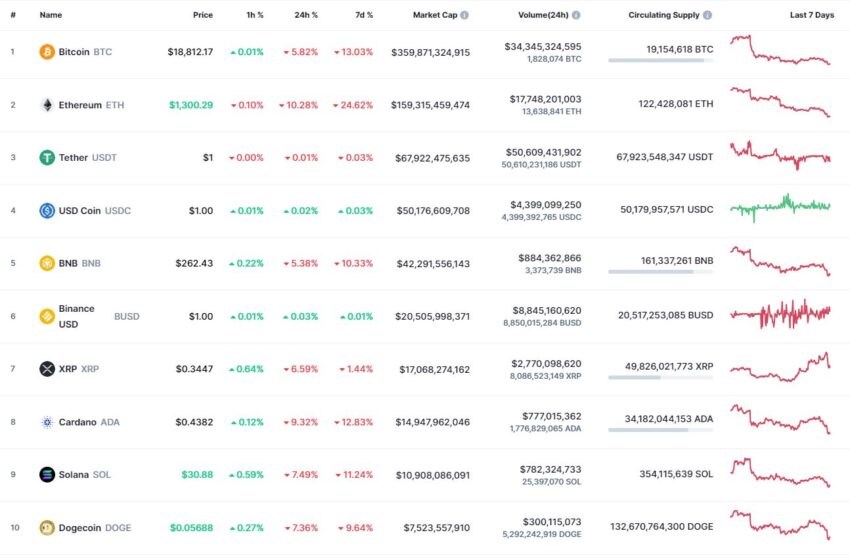
Task: Open the Bitcoin 7-day sparkline chart
Action: pyautogui.click(x=780, y=50)
